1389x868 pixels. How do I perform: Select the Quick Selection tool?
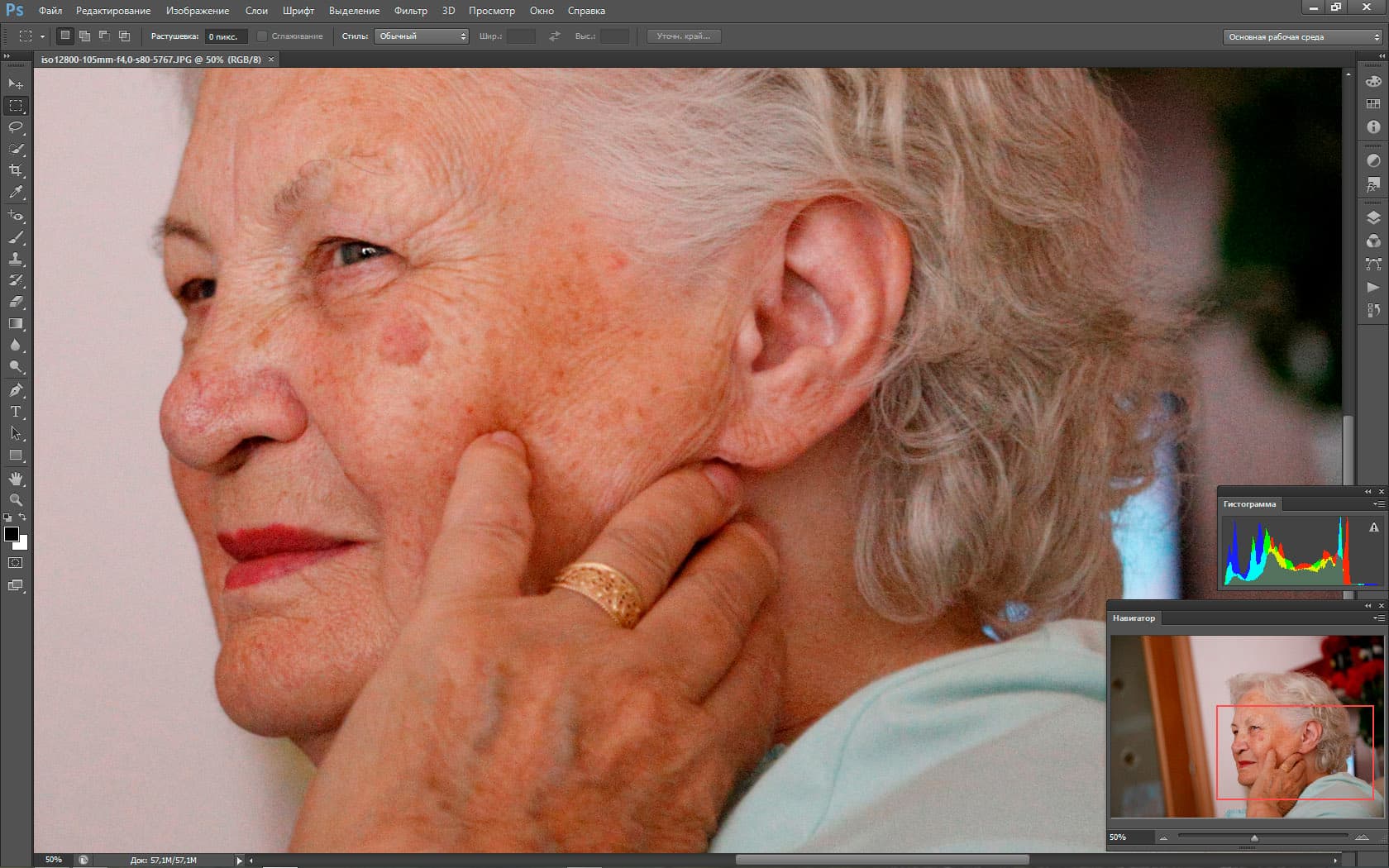click(16, 149)
